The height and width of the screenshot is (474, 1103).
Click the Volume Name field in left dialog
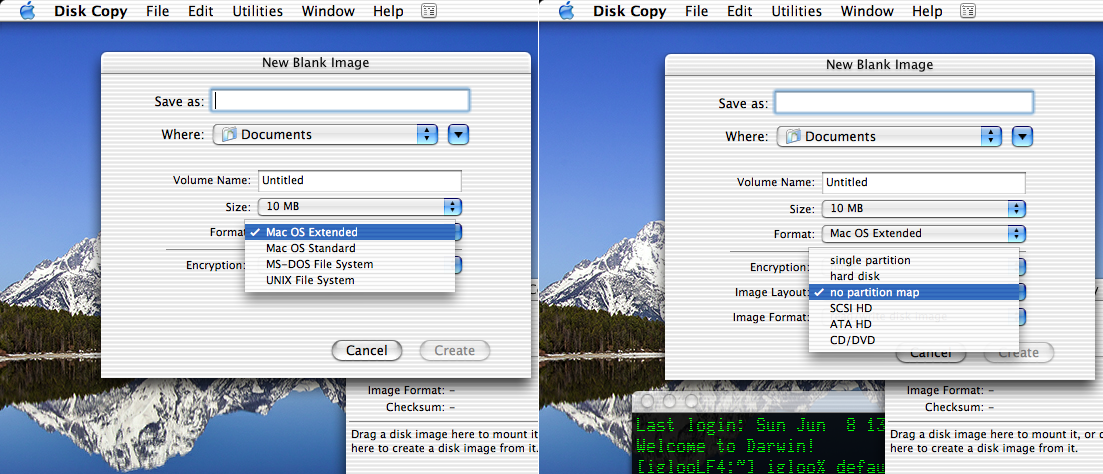(360, 181)
